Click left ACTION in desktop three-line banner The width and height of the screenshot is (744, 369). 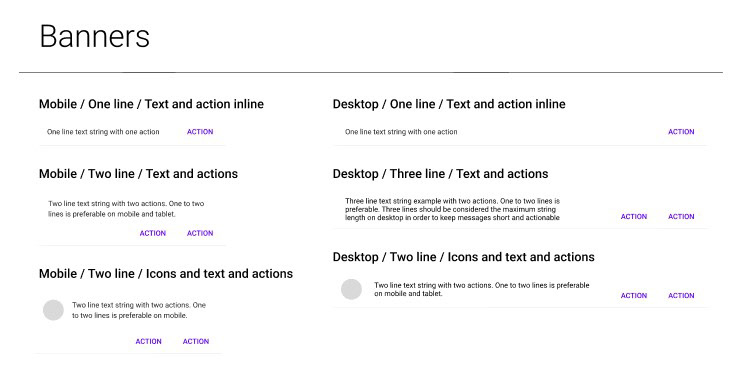634,217
